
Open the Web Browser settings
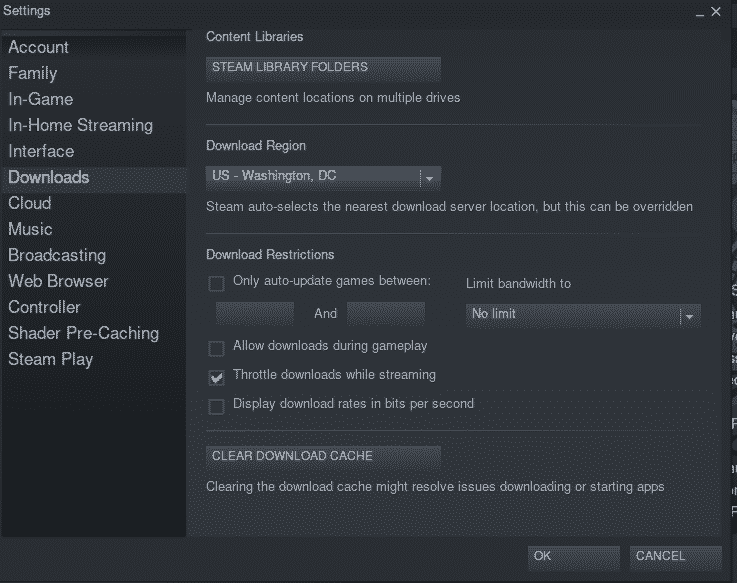[x=58, y=281]
